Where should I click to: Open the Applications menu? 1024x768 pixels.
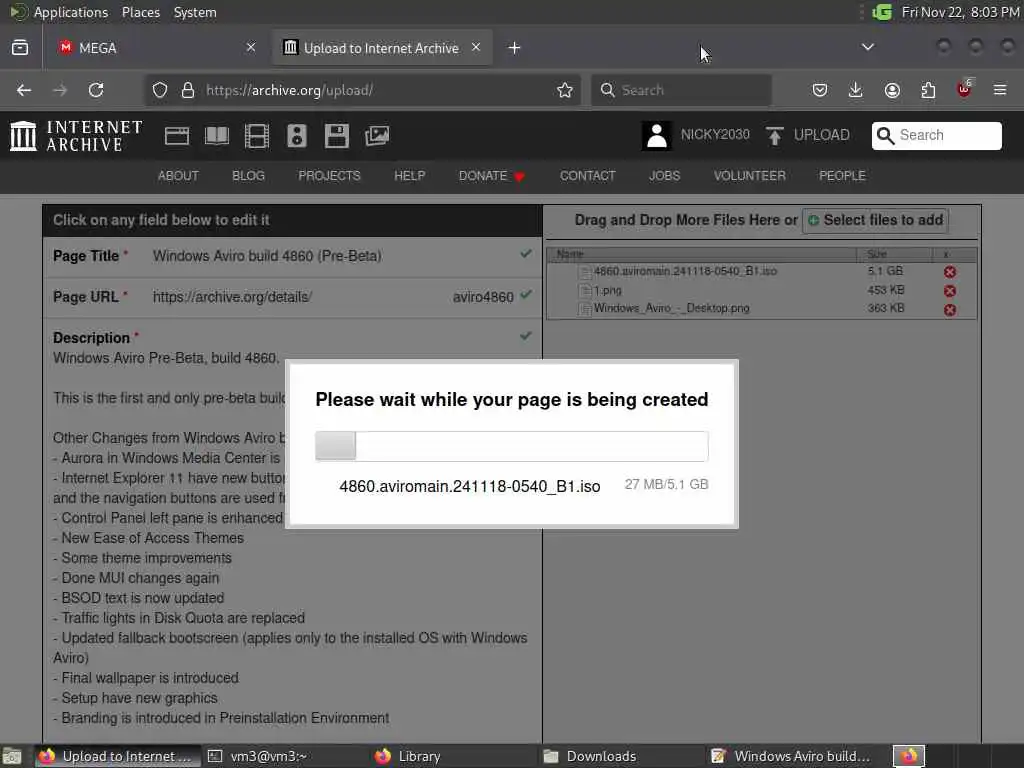click(x=71, y=12)
